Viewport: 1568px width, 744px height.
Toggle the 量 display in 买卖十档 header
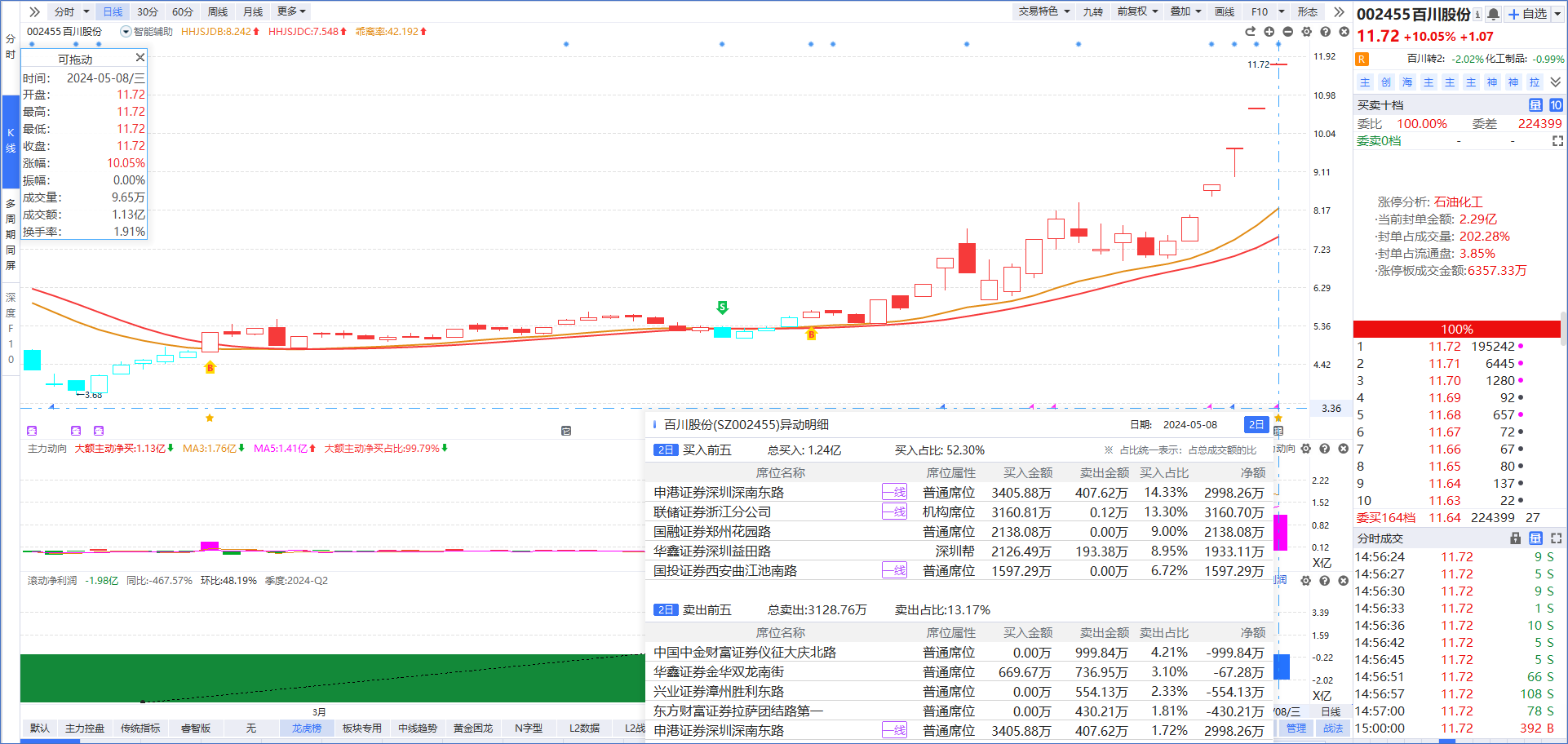(1535, 105)
